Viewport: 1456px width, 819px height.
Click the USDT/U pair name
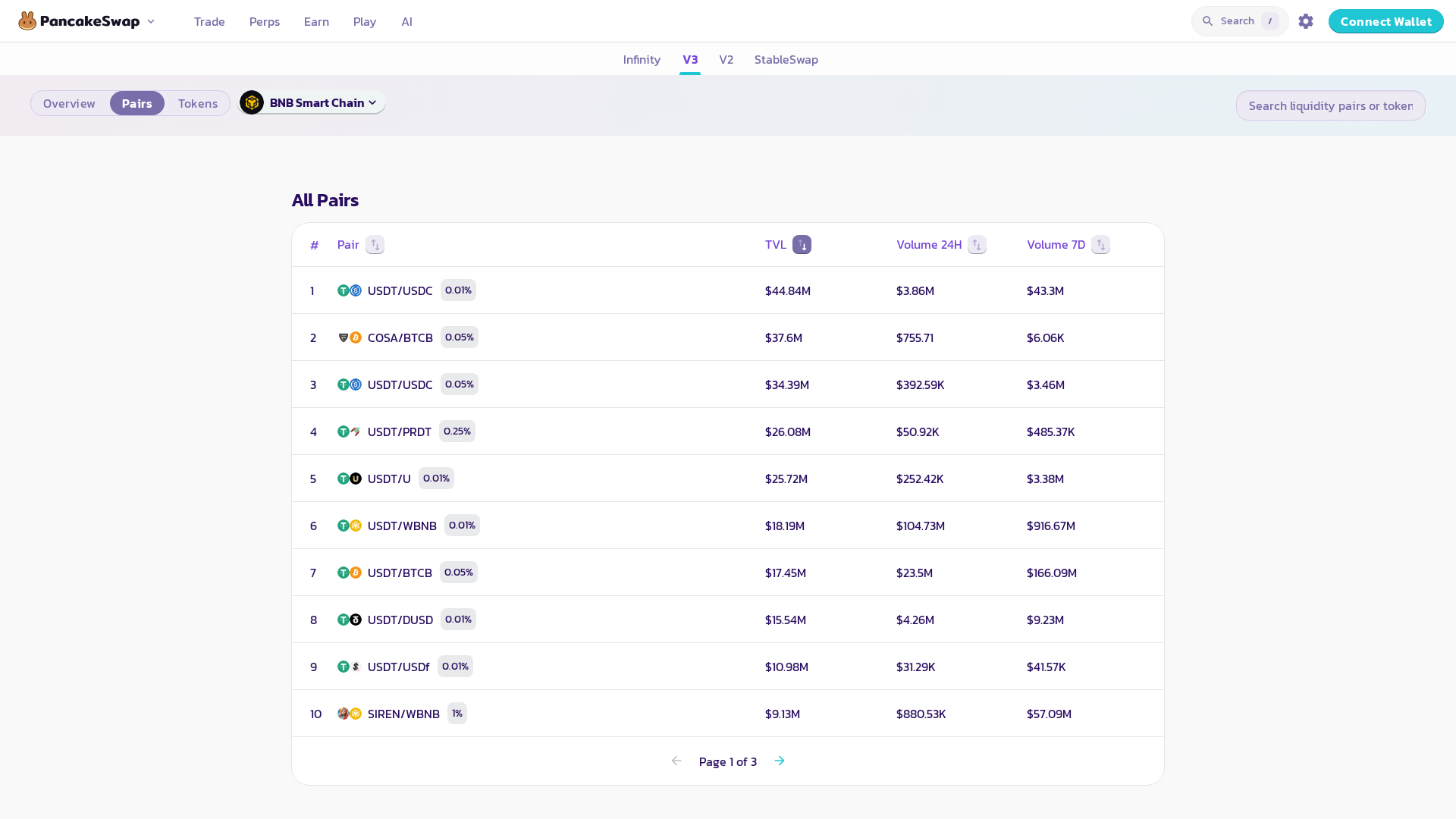(x=389, y=479)
